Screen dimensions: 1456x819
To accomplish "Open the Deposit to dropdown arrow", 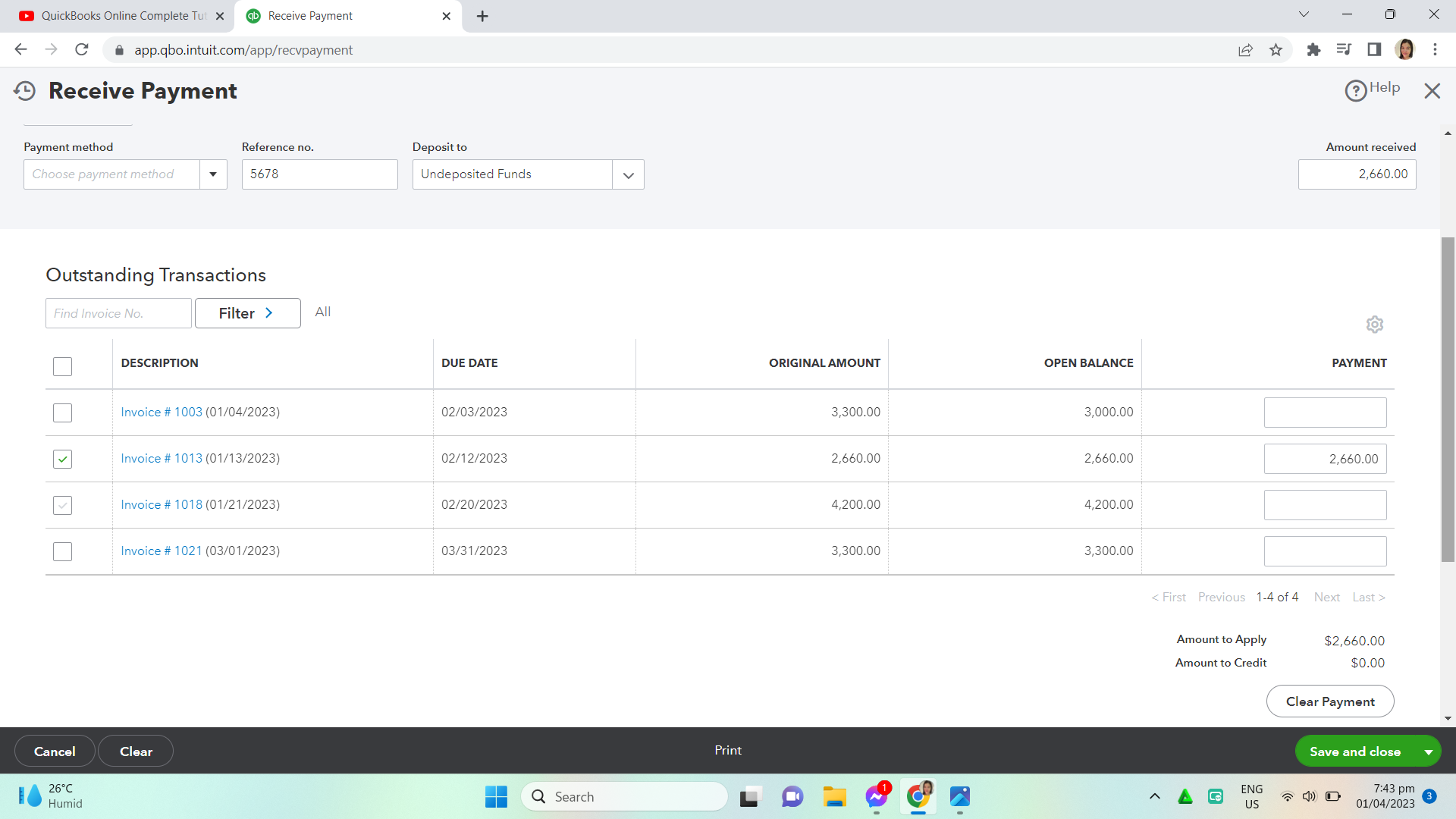I will tap(628, 174).
